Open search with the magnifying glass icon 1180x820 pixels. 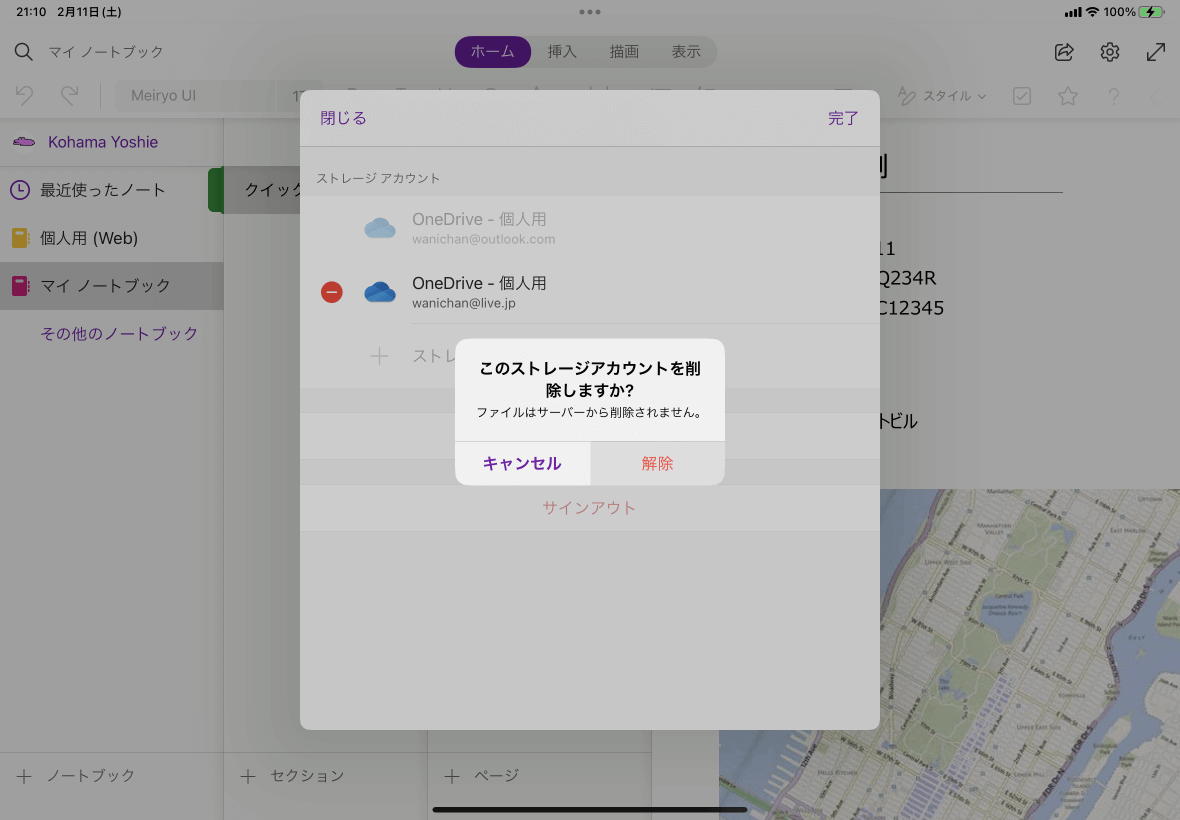pos(22,52)
